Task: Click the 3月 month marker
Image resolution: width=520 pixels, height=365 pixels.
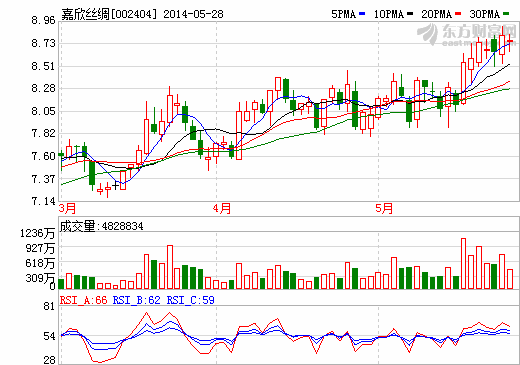Action: (x=67, y=209)
